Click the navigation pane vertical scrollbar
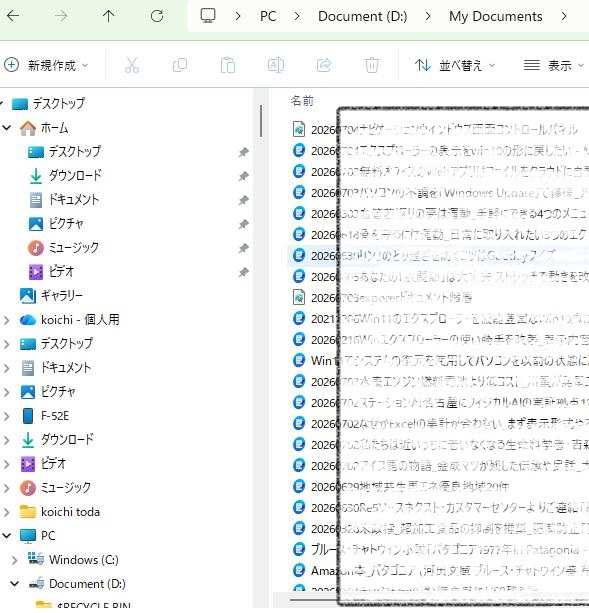589x613 pixels. coord(261,121)
